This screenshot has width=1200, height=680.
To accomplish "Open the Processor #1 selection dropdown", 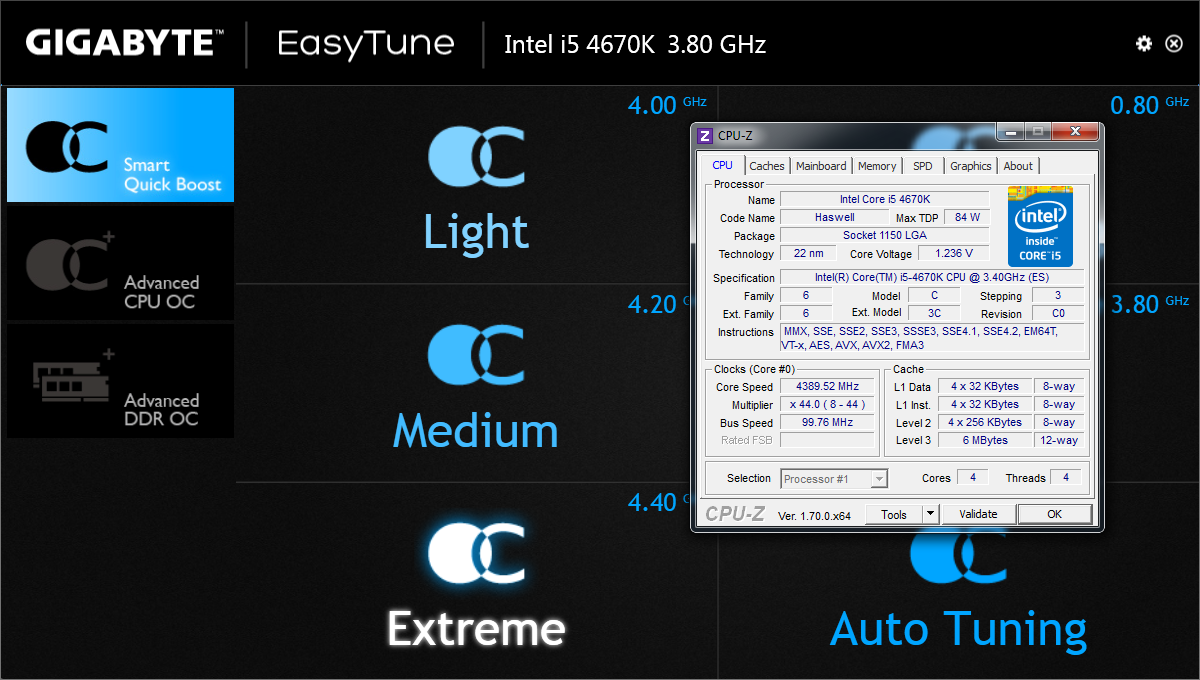I will [834, 479].
